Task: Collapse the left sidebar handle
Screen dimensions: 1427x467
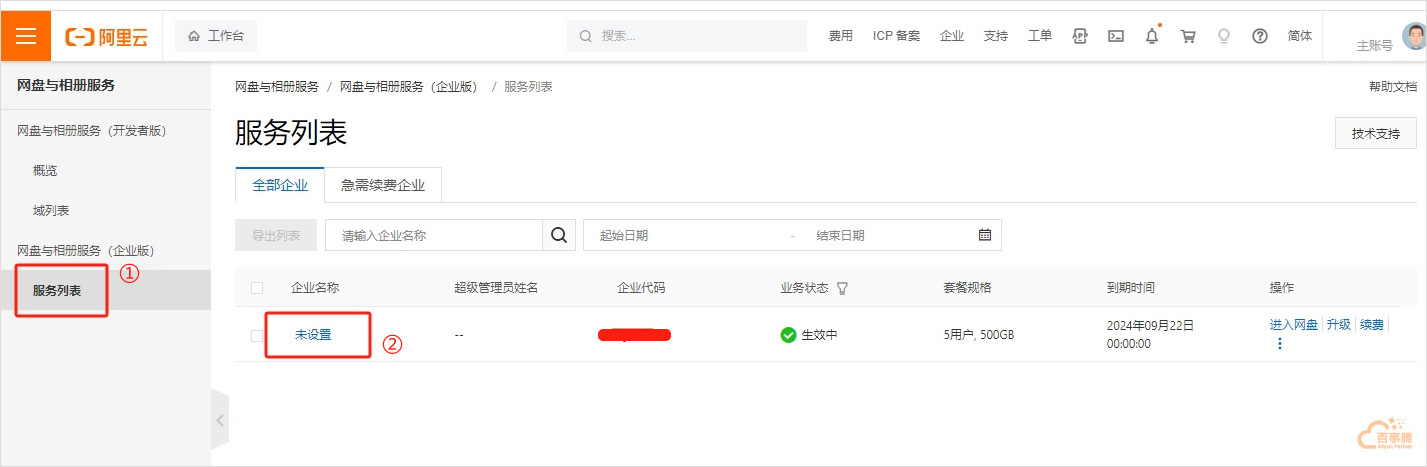Action: [220, 421]
